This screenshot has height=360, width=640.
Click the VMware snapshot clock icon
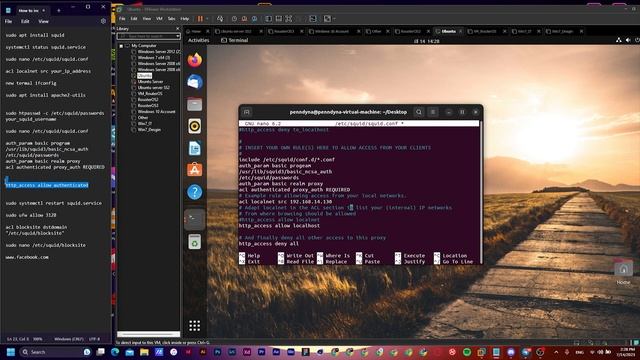pos(234,19)
